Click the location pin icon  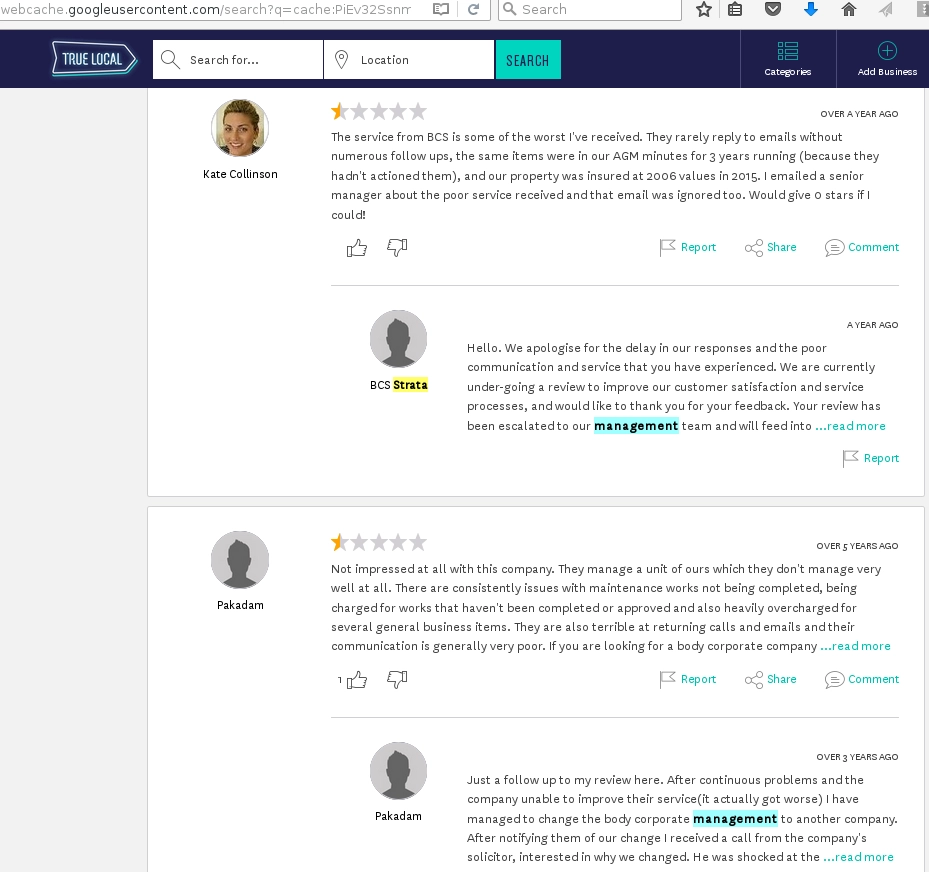341,59
